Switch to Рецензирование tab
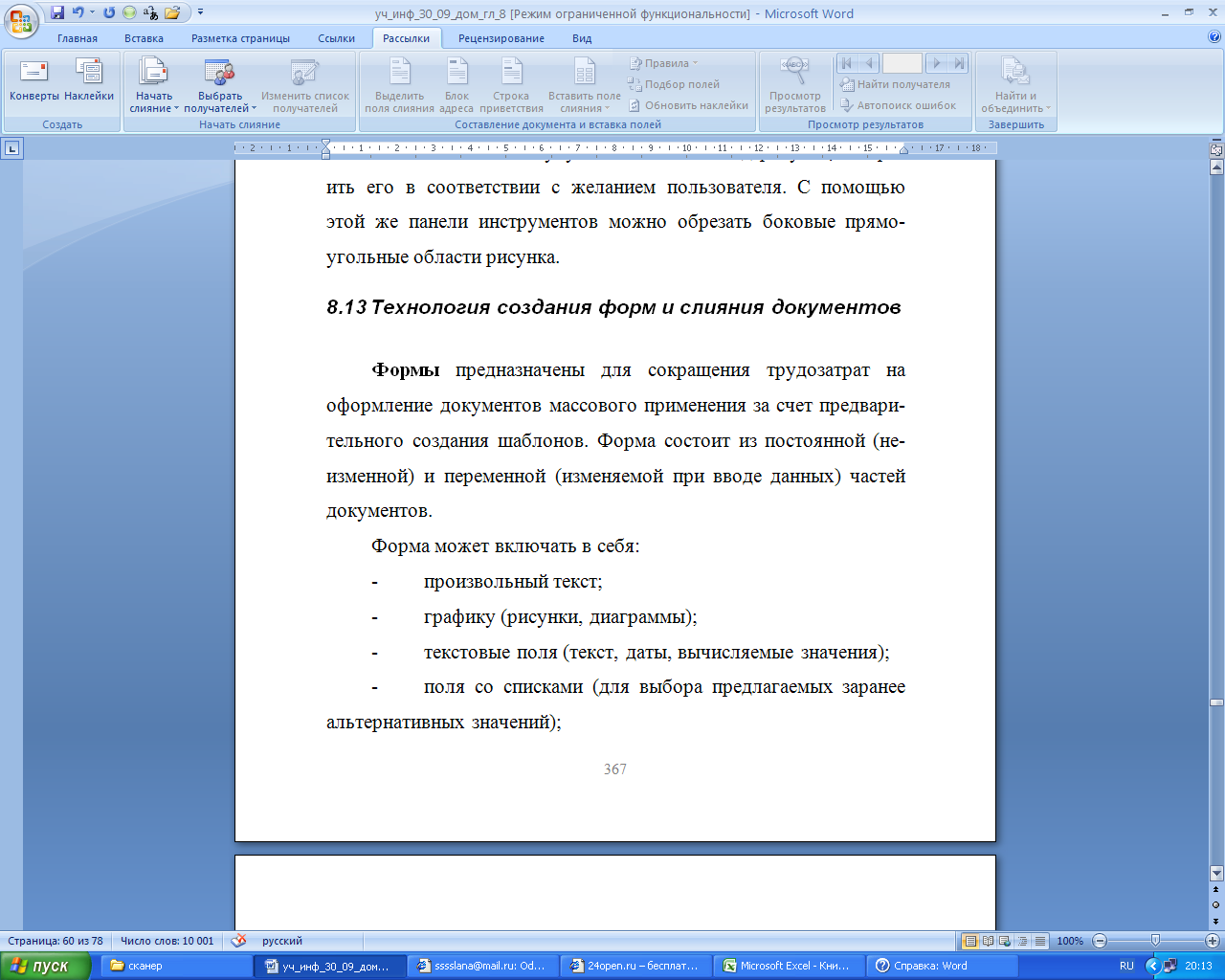Image resolution: width=1225 pixels, height=980 pixels. (501, 38)
